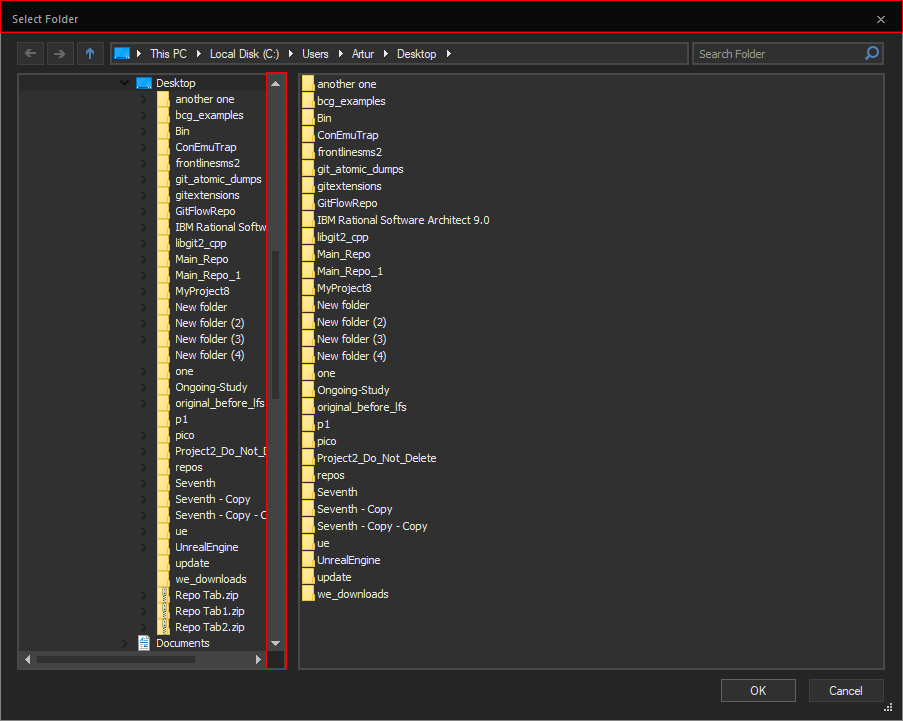Open dropdown after Desktop in breadcrumb
Screen dimensions: 903x721
point(449,54)
